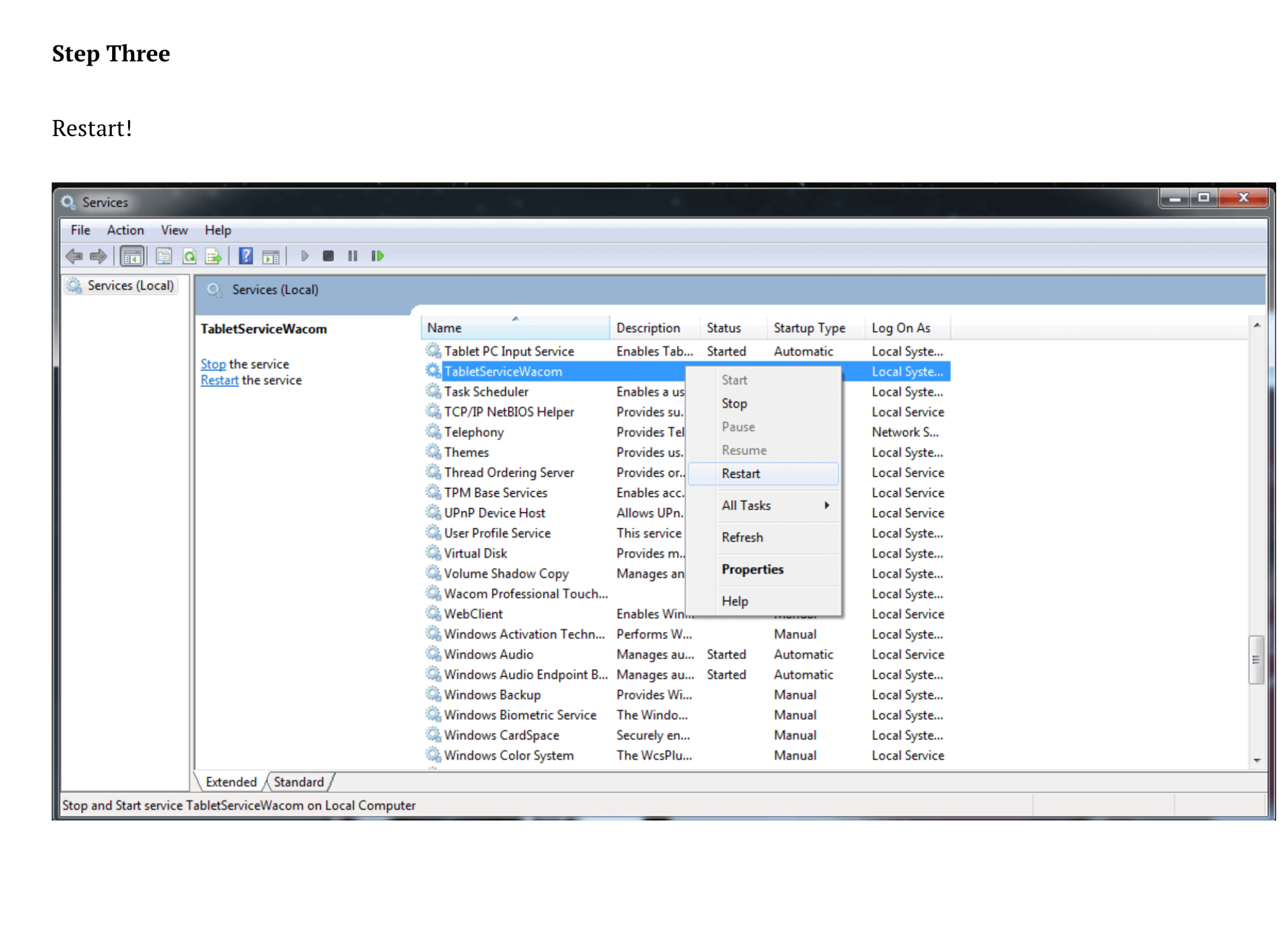Click the Restart Service toolbar icon
The width and height of the screenshot is (1288, 936).
(x=378, y=256)
